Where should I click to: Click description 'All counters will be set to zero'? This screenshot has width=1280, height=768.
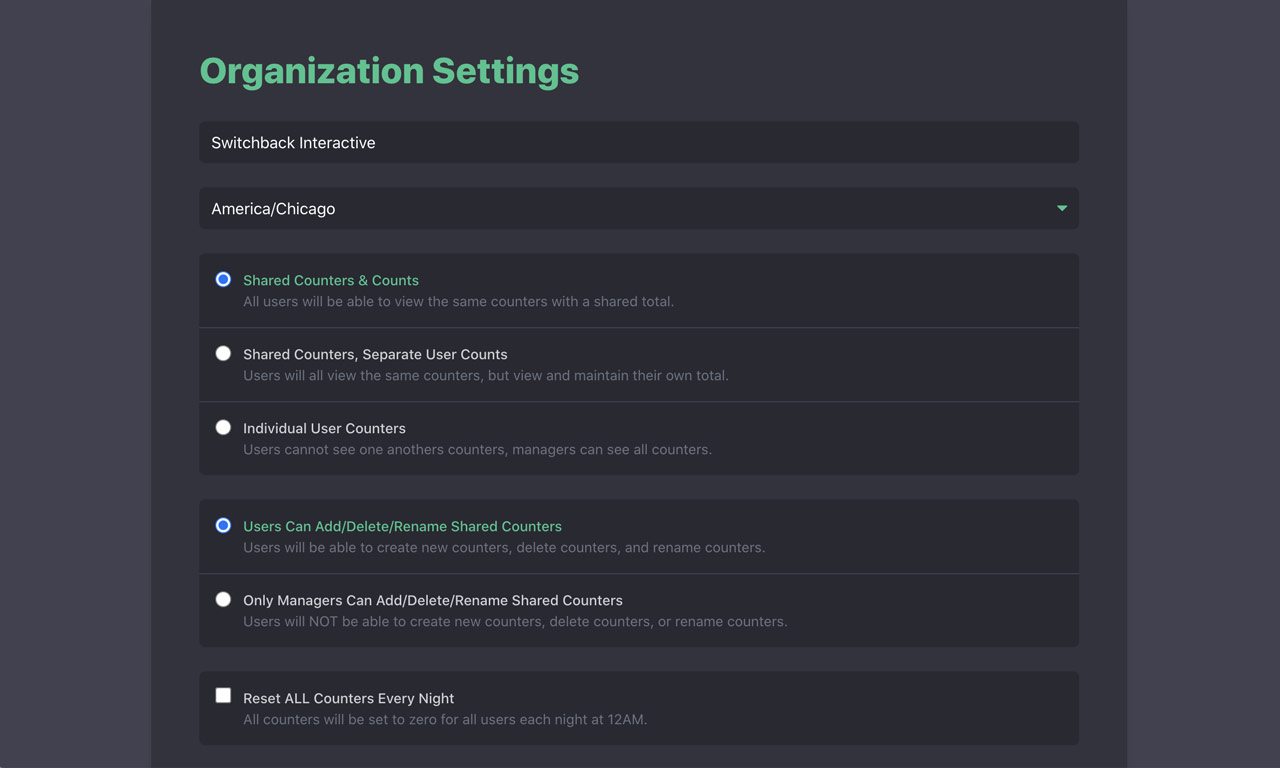(445, 720)
